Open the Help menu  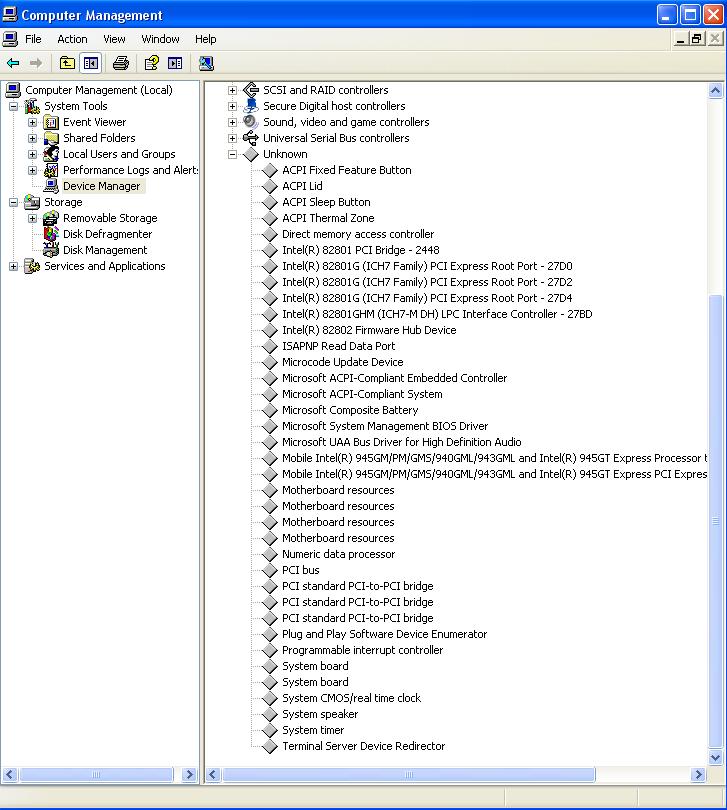pyautogui.click(x=206, y=39)
